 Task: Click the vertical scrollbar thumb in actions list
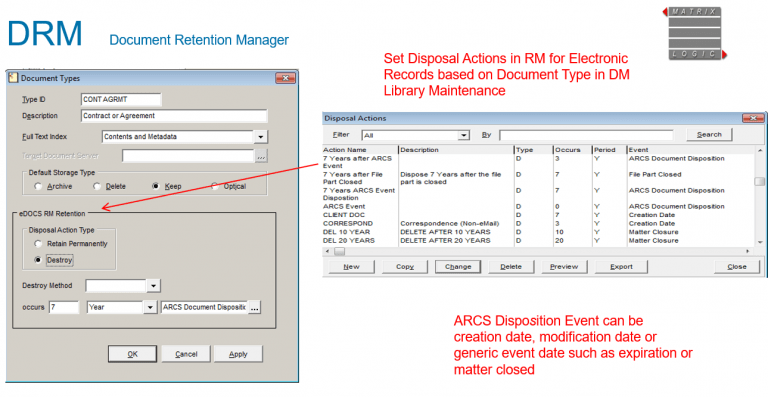[x=760, y=181]
